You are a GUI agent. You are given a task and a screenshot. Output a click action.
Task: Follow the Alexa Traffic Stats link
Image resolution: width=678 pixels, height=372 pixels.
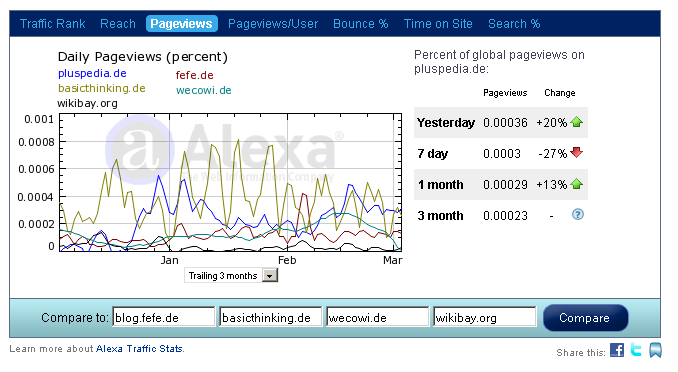139,349
